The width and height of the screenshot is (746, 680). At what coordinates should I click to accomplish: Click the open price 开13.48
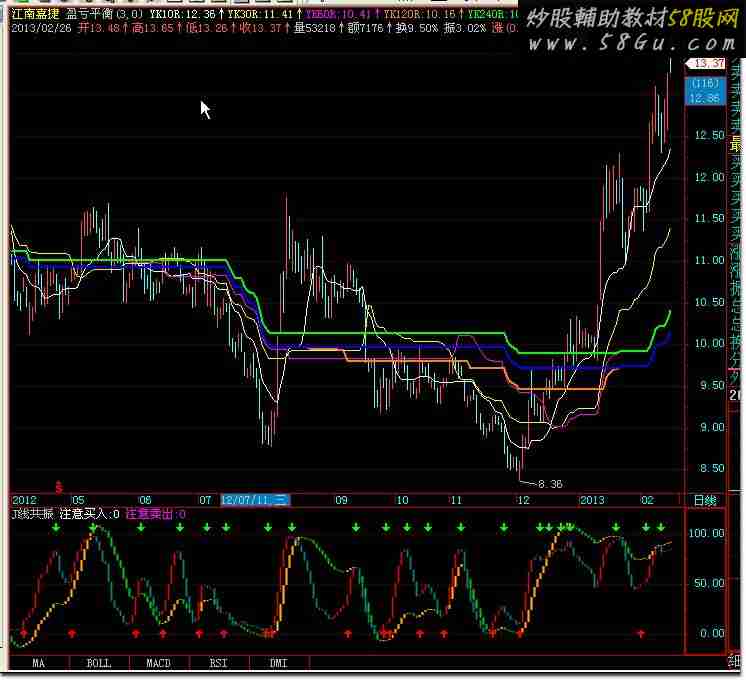(x=99, y=28)
